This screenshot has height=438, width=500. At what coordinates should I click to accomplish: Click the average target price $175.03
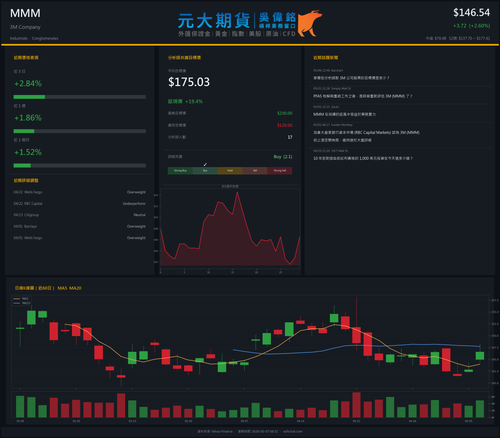(189, 82)
